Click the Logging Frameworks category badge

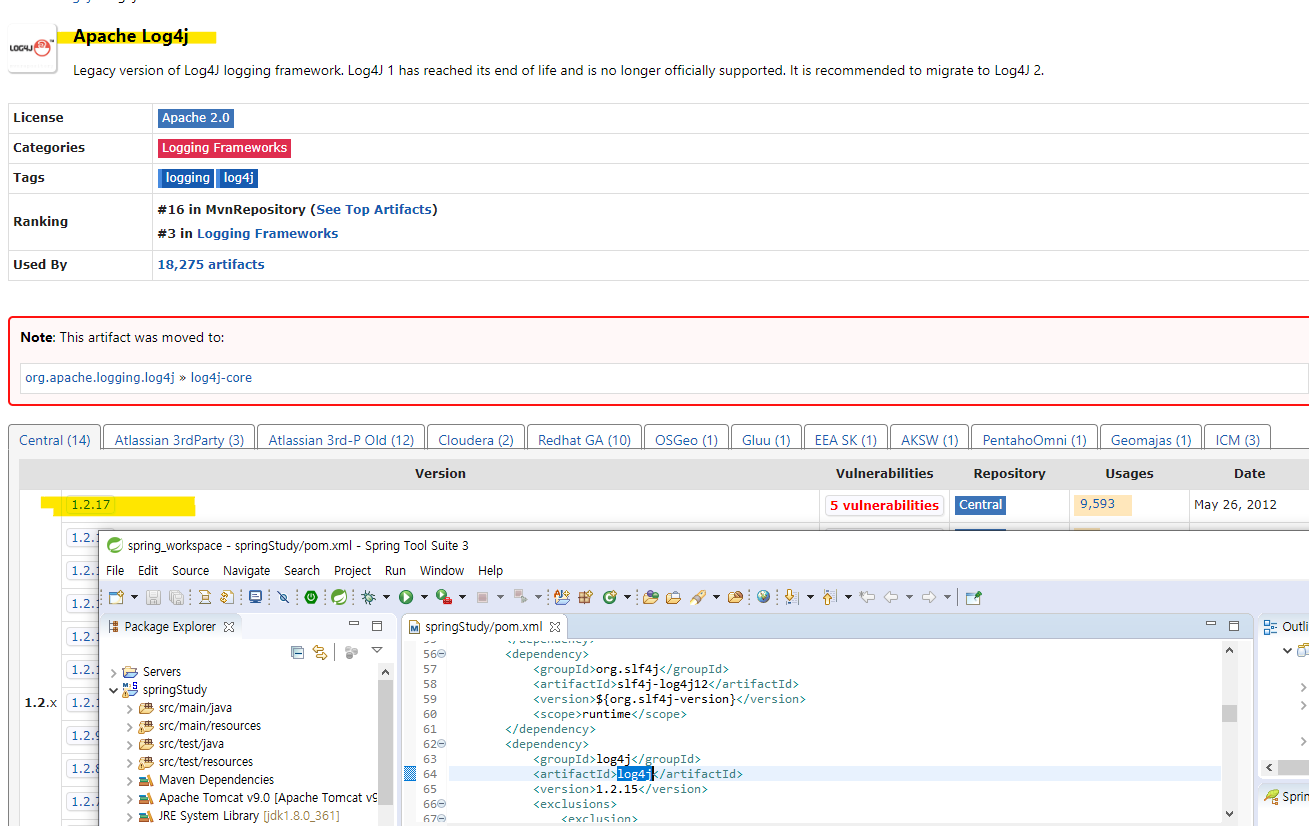pyautogui.click(x=225, y=147)
